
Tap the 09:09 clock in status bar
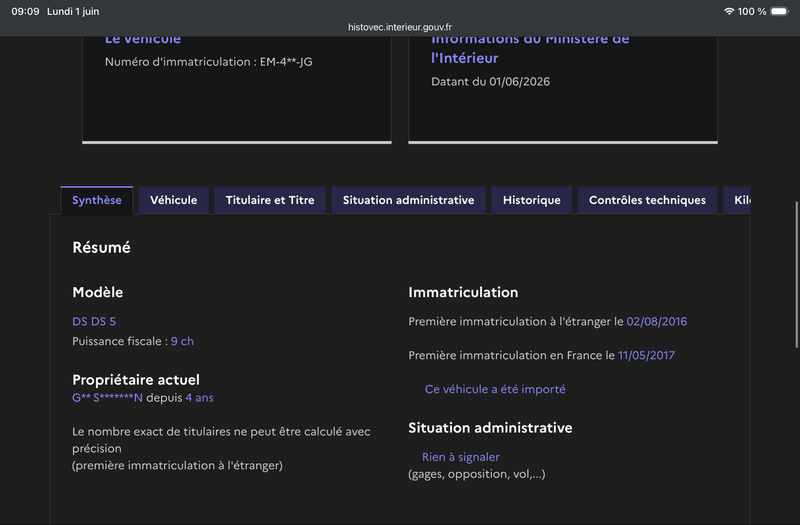(26, 11)
